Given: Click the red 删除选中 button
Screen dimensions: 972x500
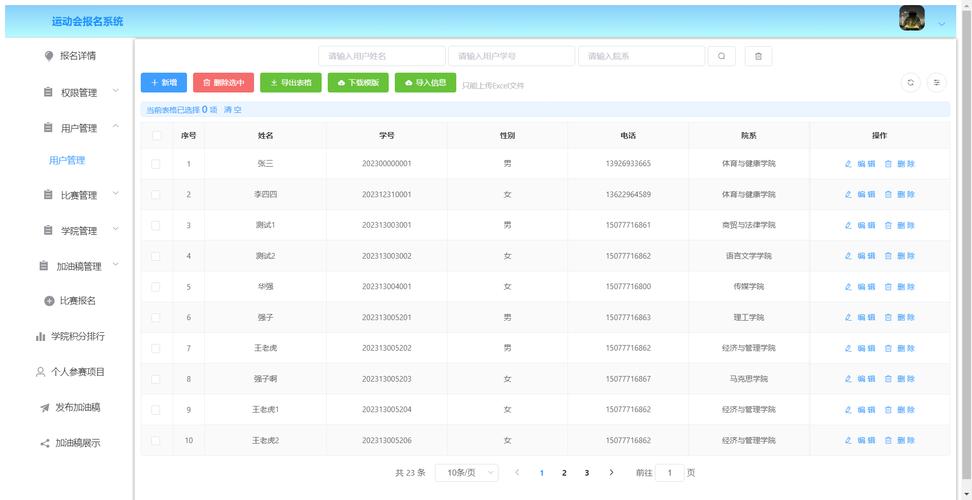Looking at the screenshot, I should [x=223, y=82].
